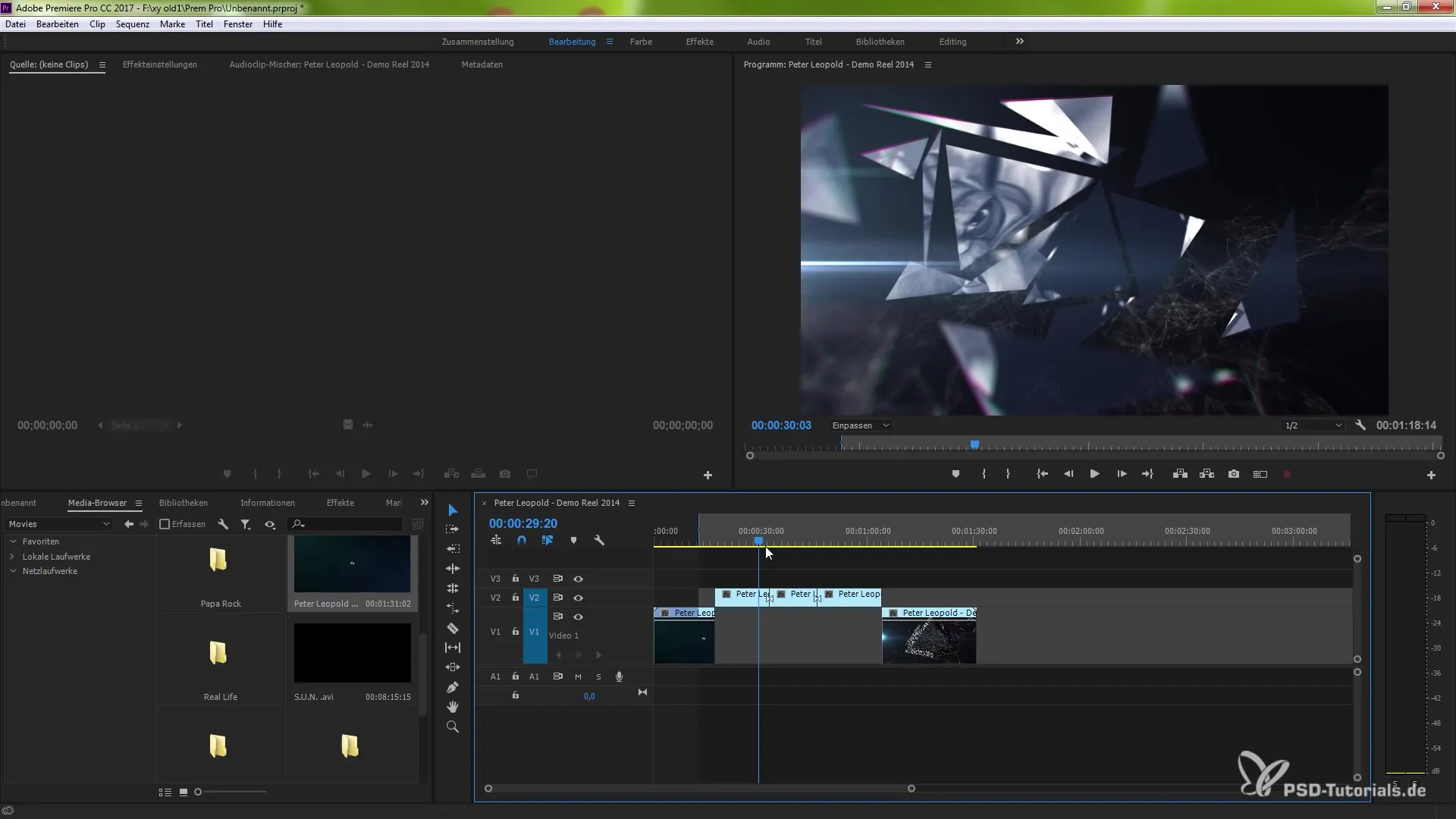Collapse the Netzlaufwerke node

13,571
